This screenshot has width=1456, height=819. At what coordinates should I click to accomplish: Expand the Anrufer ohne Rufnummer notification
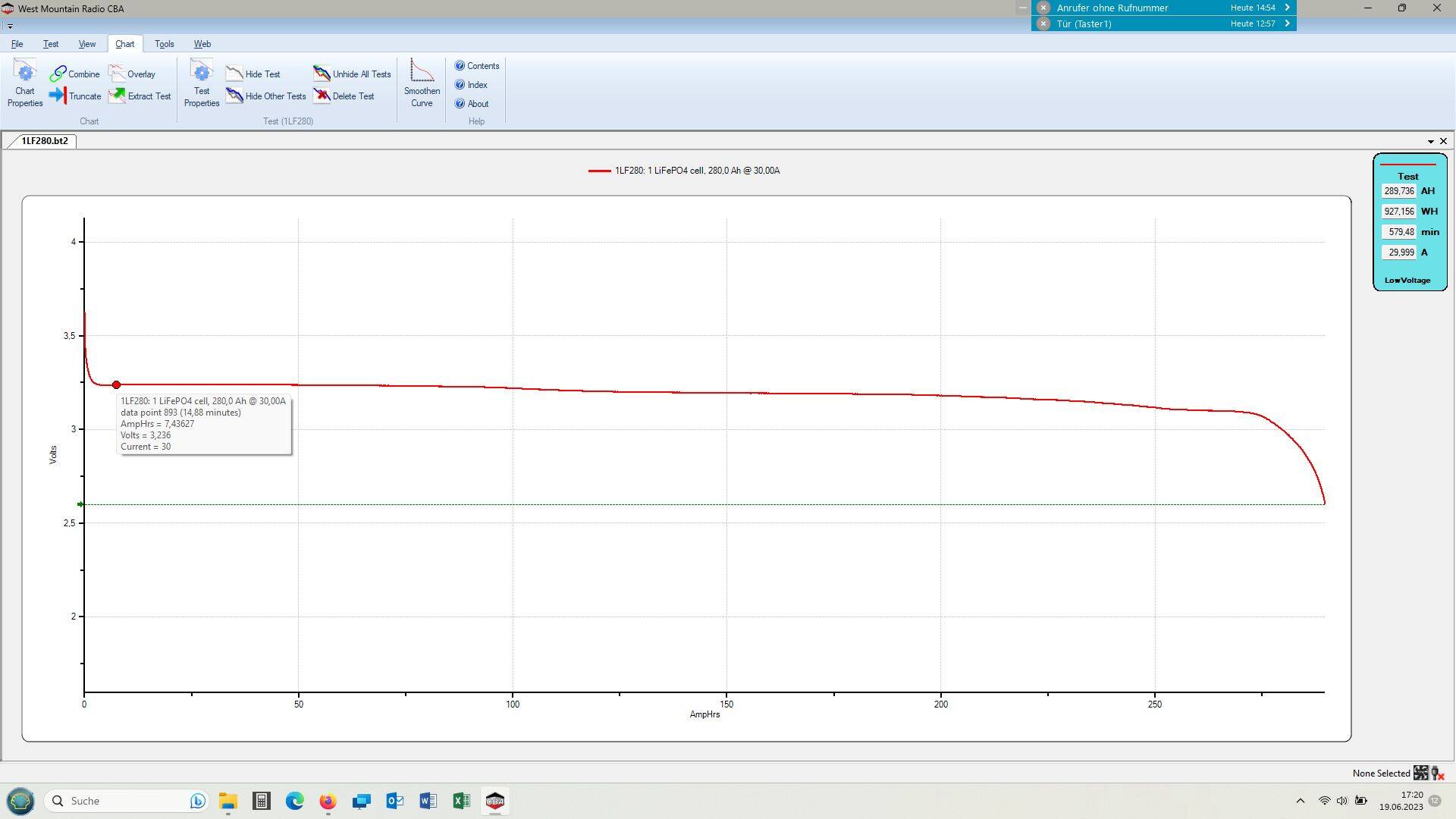pyautogui.click(x=1287, y=8)
